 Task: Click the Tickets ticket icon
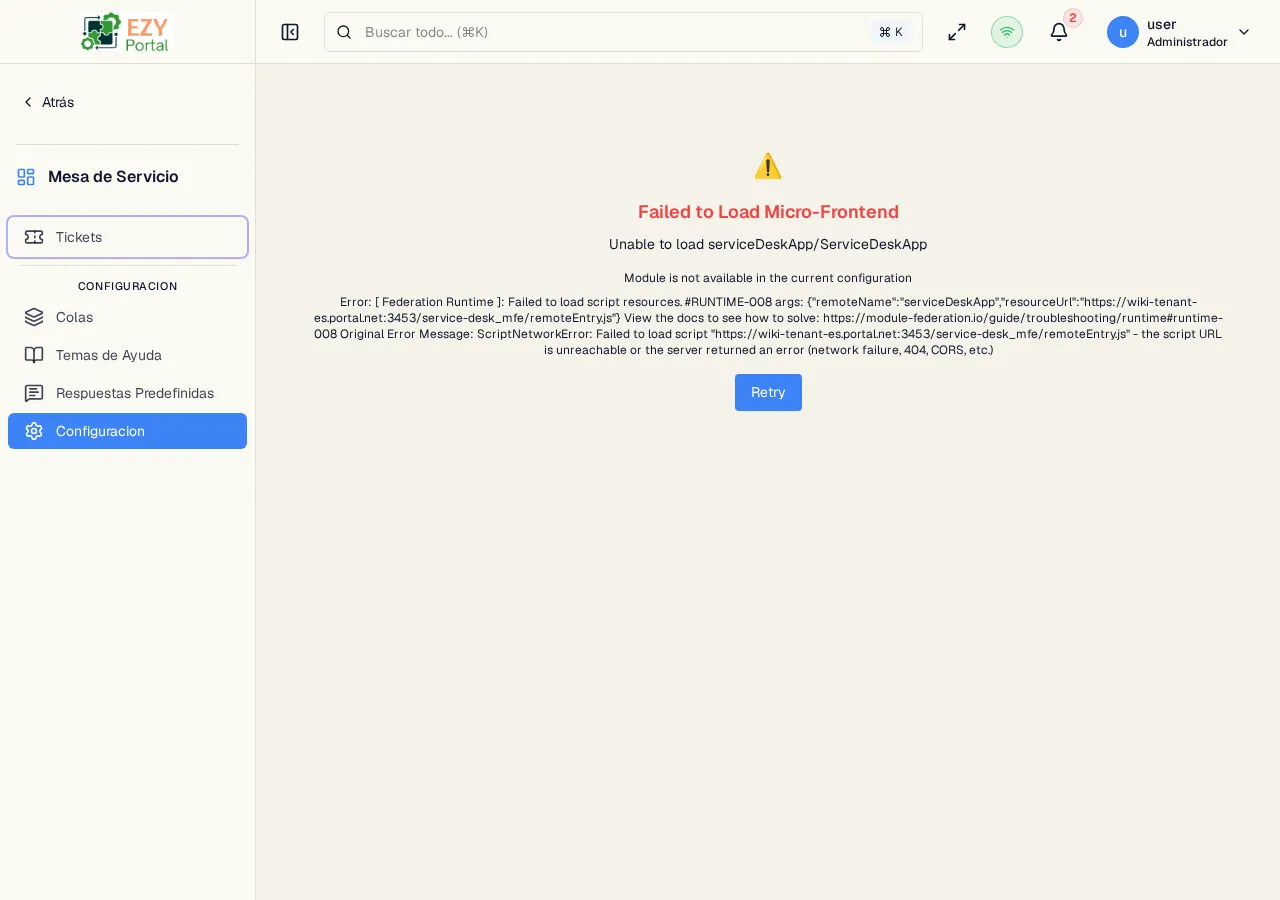click(34, 237)
